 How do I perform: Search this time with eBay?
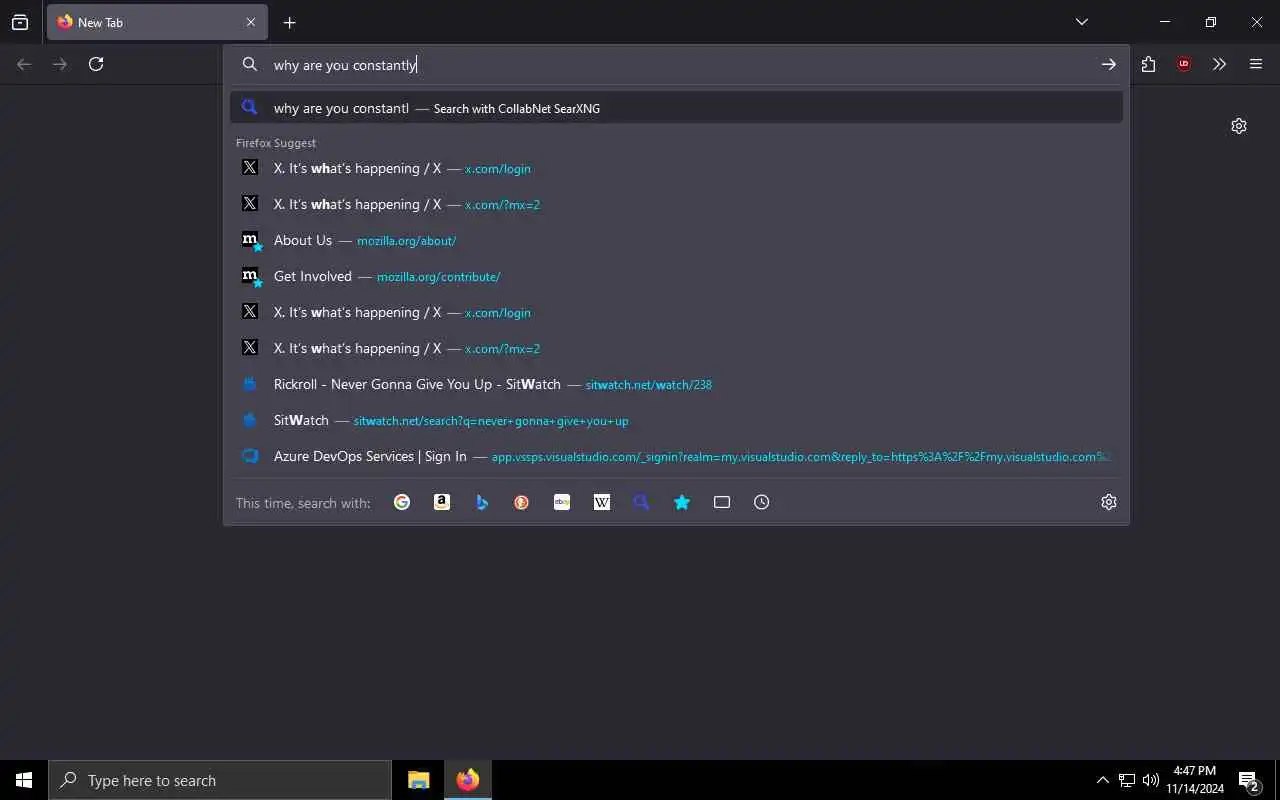(x=562, y=502)
